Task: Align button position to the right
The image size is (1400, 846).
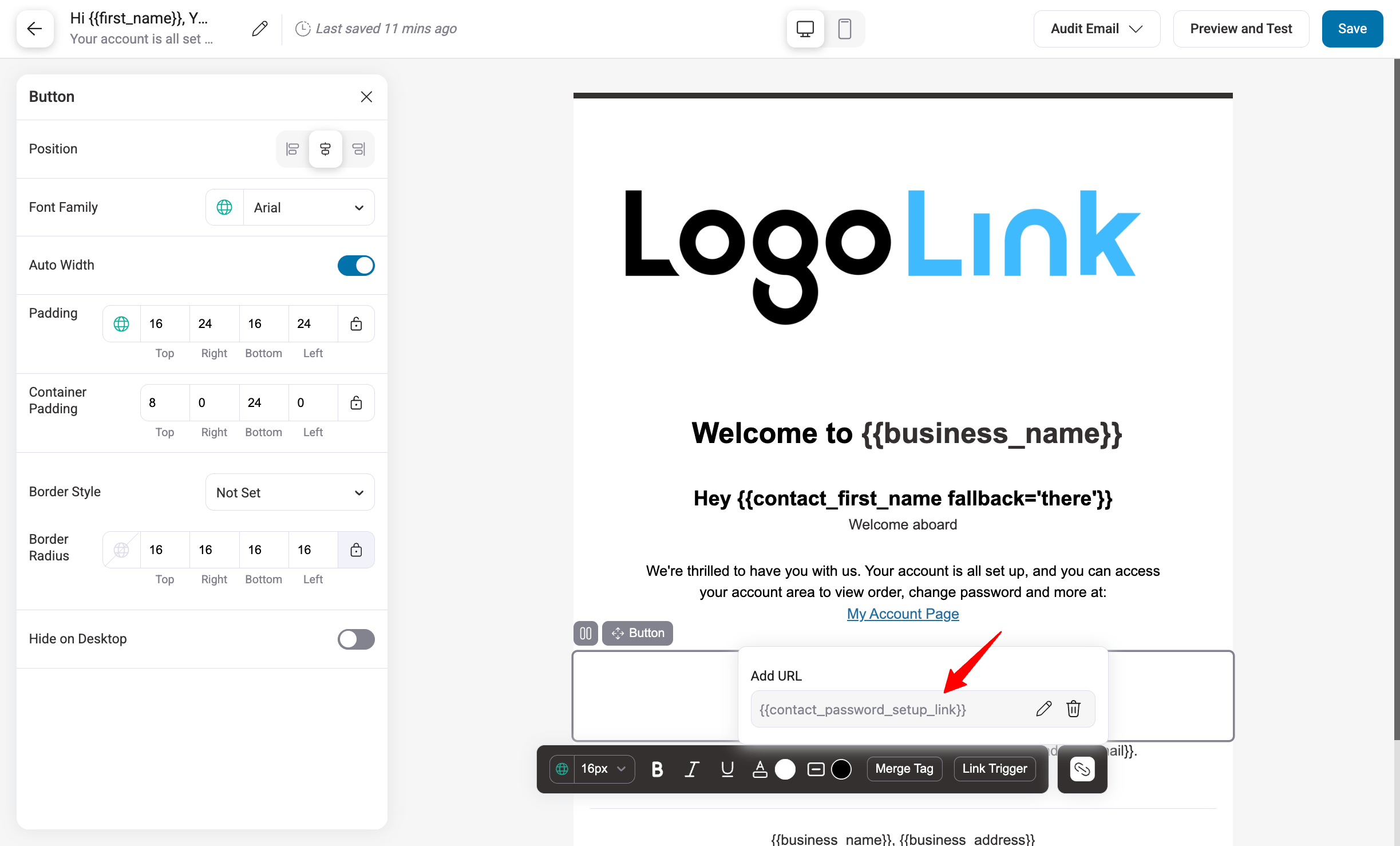Action: [x=358, y=149]
